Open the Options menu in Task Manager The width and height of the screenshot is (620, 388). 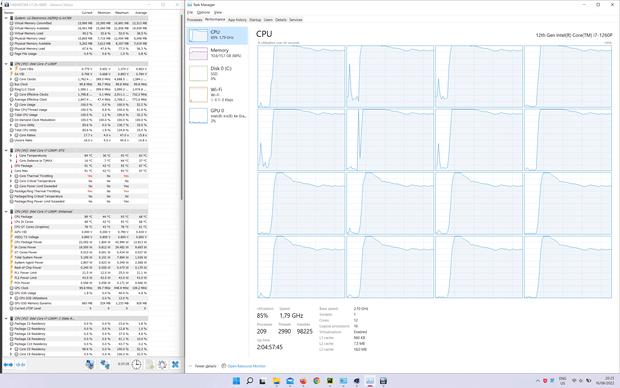203,12
